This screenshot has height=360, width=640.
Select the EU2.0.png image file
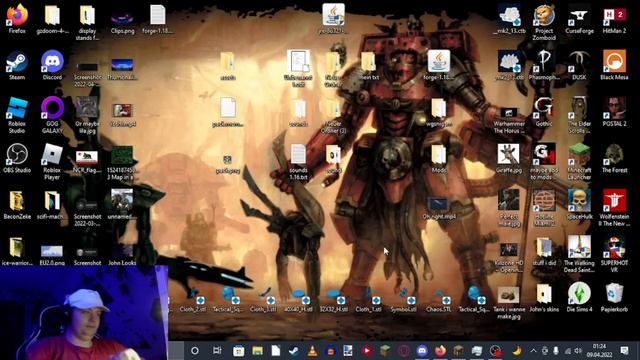click(52, 256)
